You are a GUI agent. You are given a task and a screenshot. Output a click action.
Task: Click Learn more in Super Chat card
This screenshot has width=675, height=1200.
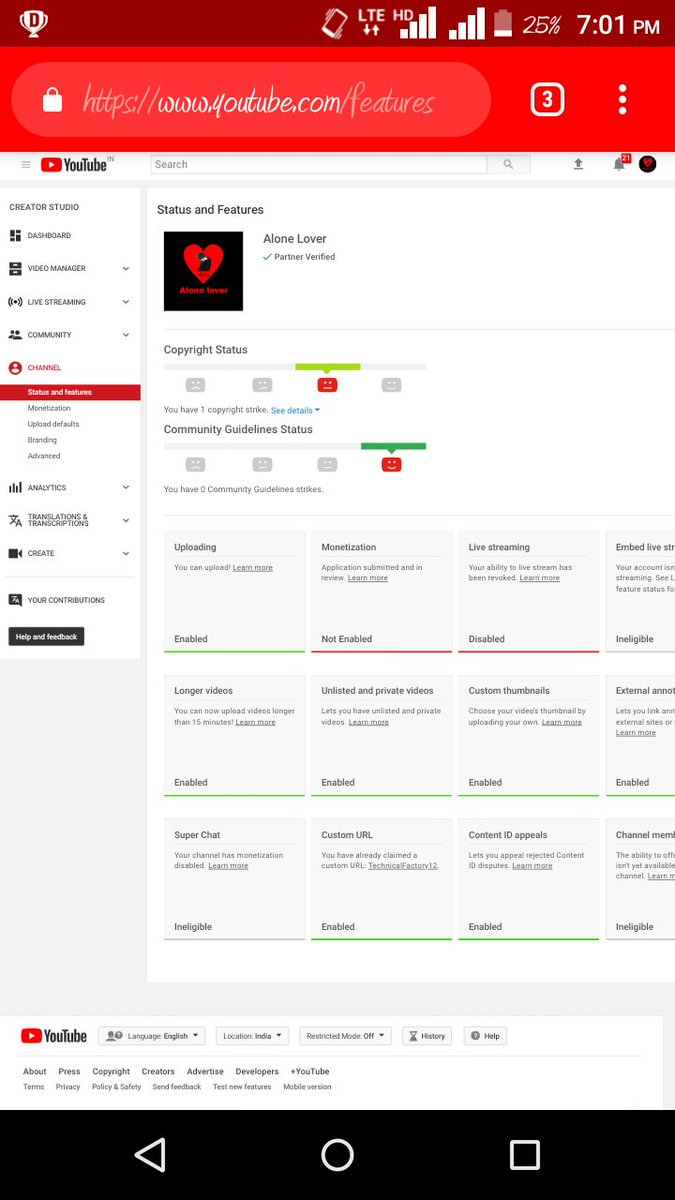[x=228, y=866]
